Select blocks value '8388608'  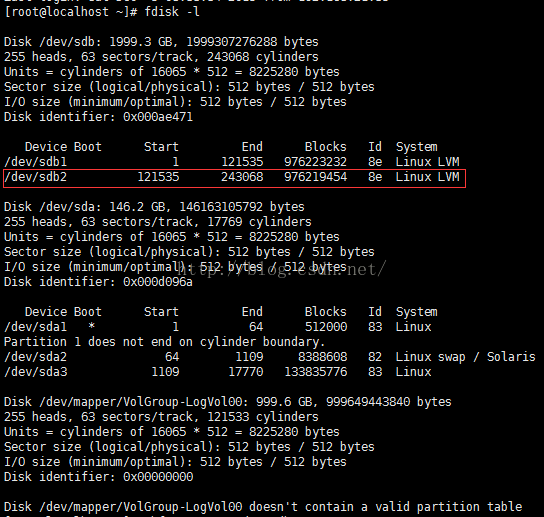[322, 357]
